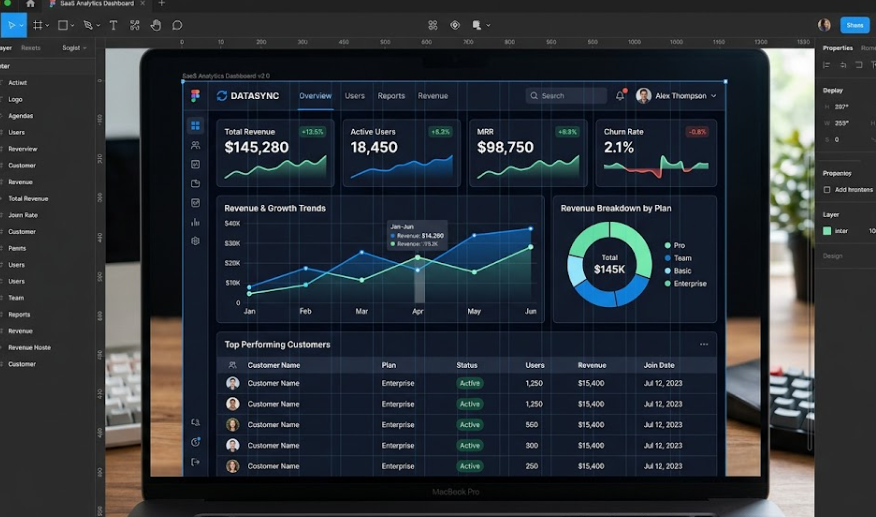Select the Activet layer

coord(17,83)
